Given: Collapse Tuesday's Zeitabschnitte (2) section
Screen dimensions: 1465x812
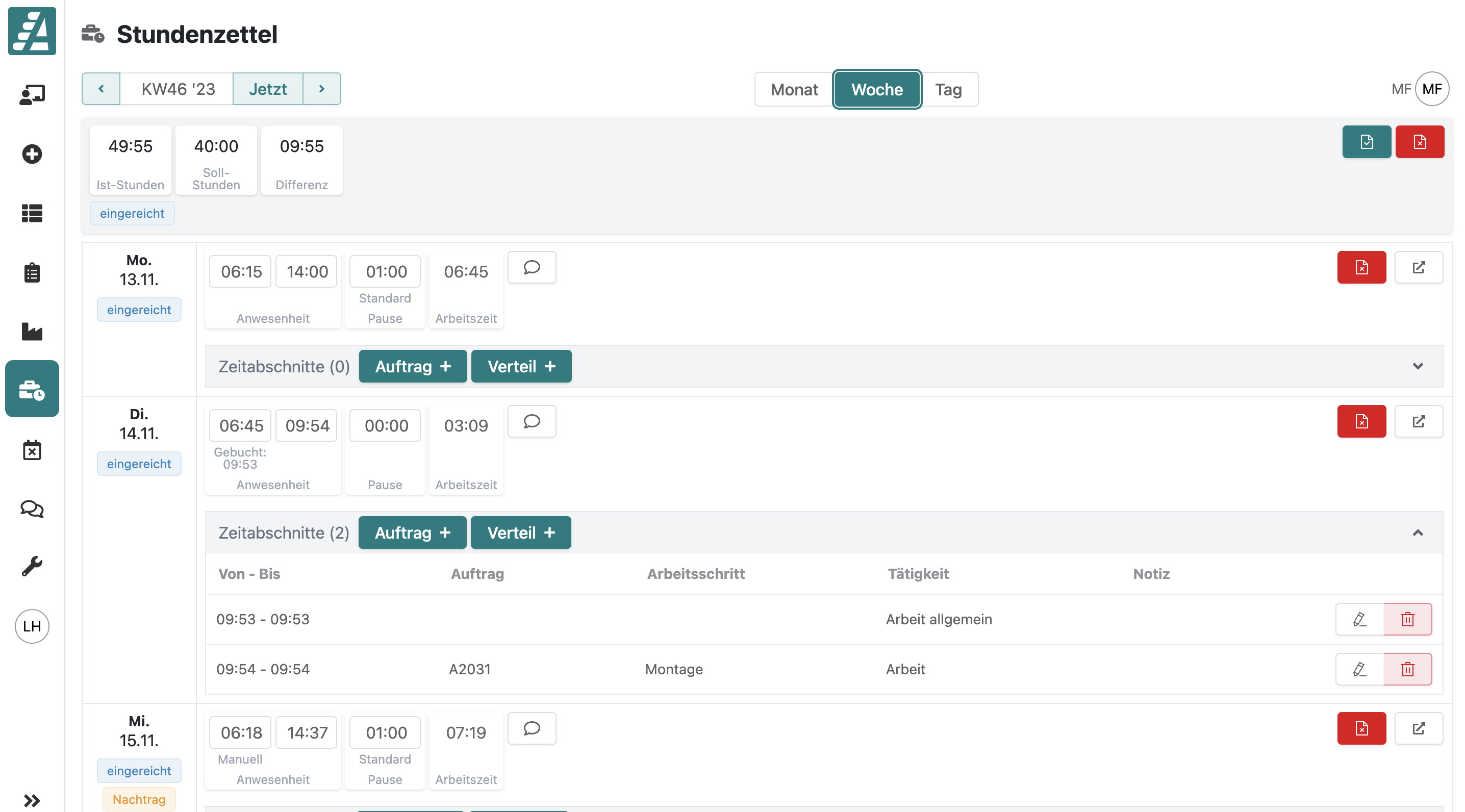Looking at the screenshot, I should (x=1417, y=533).
